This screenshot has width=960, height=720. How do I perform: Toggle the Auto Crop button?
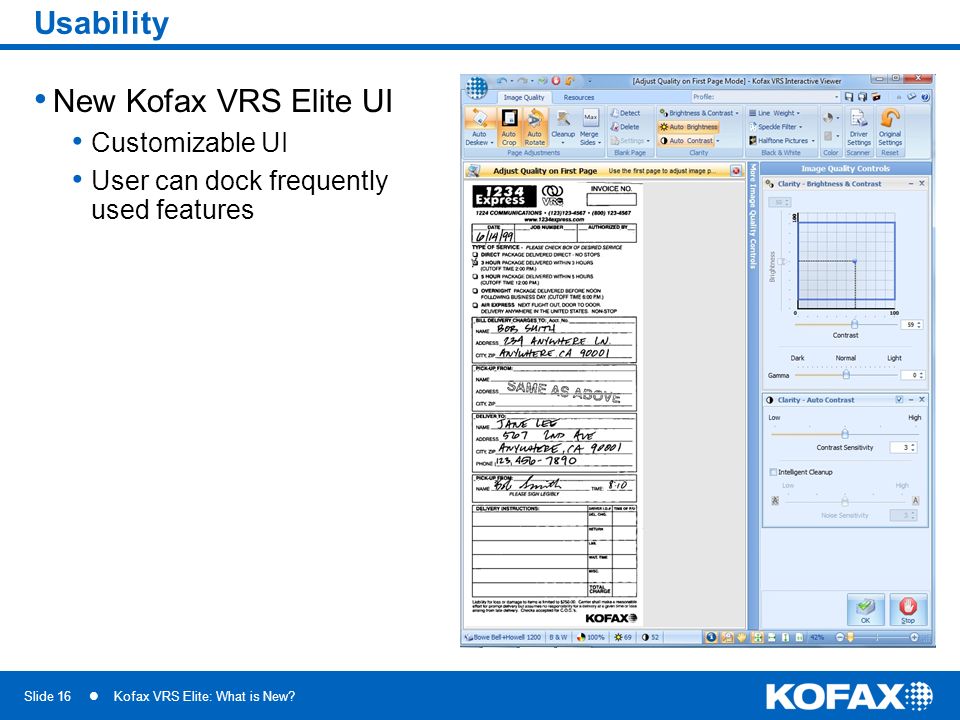(509, 127)
